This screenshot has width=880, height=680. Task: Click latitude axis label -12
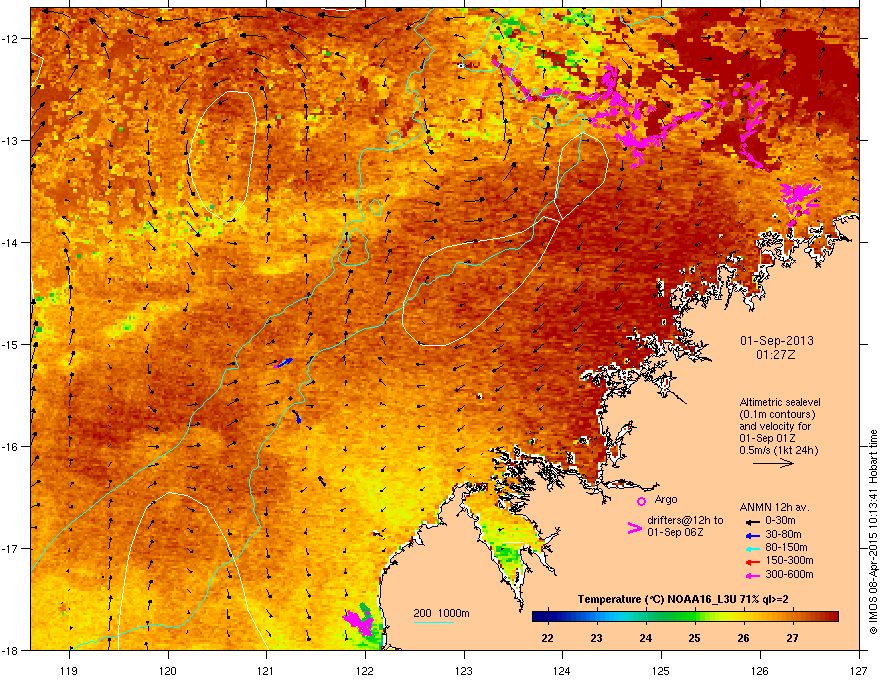(11, 39)
